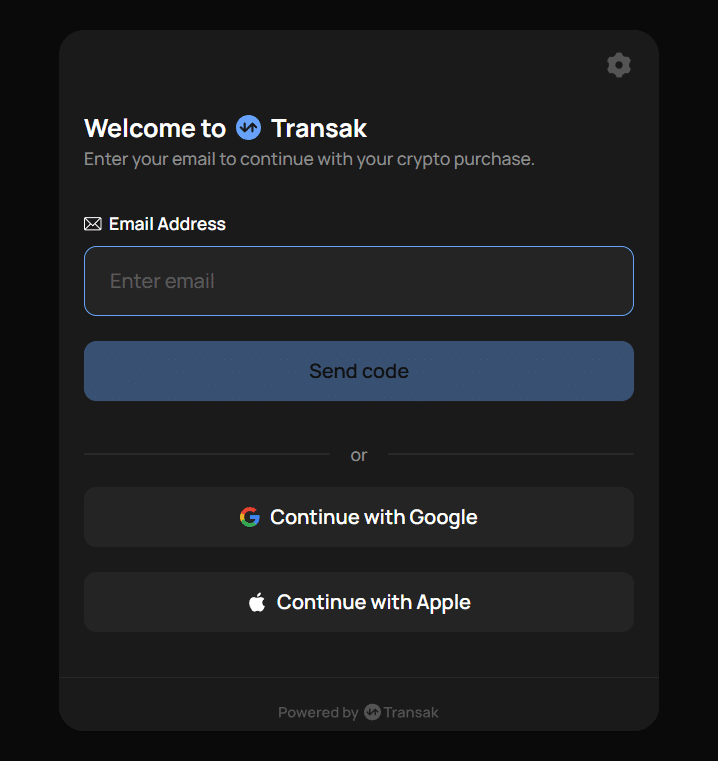The height and width of the screenshot is (761, 718).
Task: Open settings via the gear icon
Action: coord(618,65)
